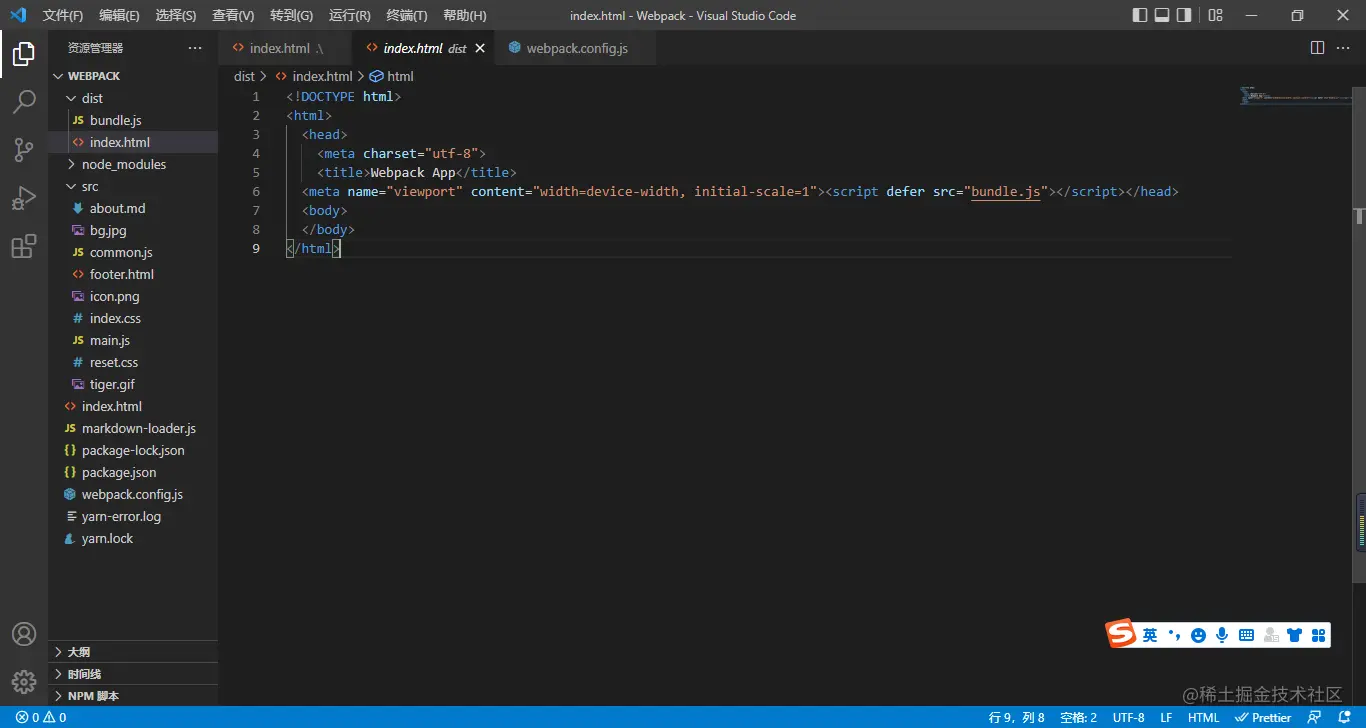Expand the NPM 脚本 section

pos(133,696)
